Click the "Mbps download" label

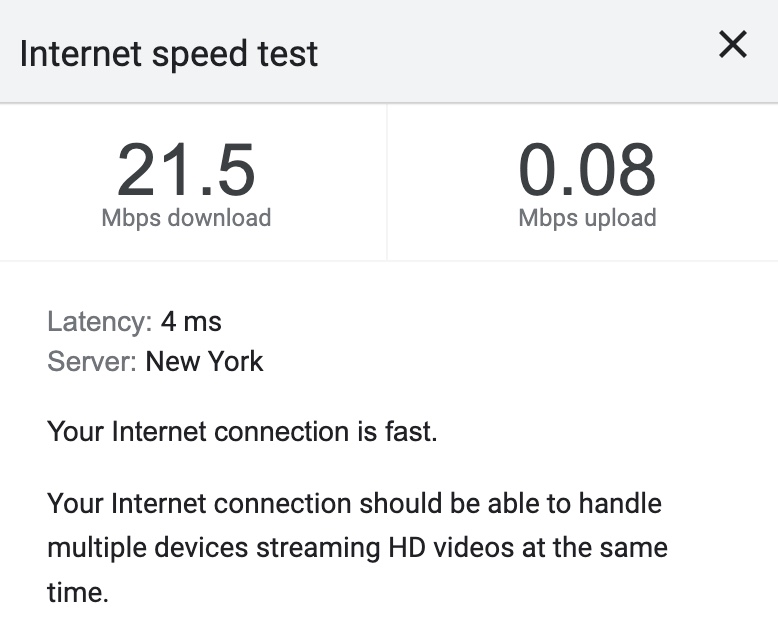click(186, 217)
